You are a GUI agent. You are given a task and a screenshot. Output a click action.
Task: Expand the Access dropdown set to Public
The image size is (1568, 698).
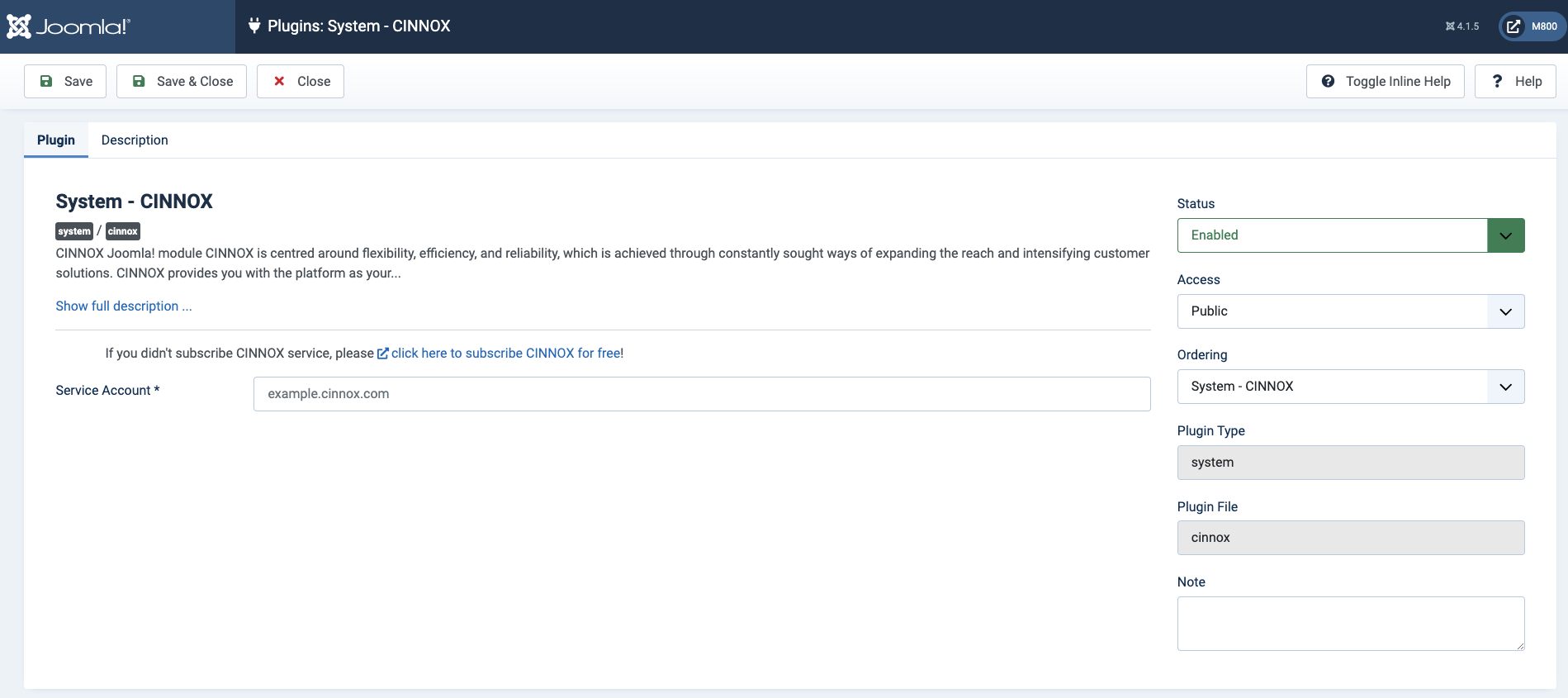coord(1350,311)
